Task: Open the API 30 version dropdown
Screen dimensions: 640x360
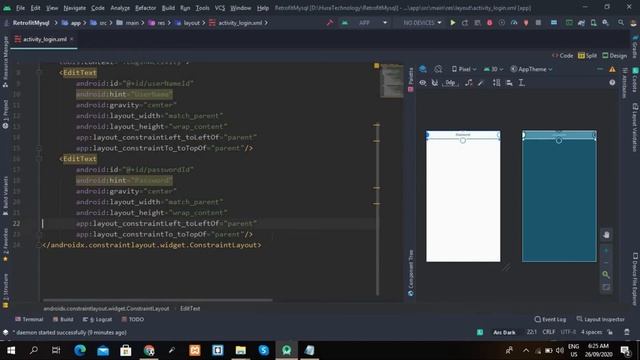Action: point(493,69)
